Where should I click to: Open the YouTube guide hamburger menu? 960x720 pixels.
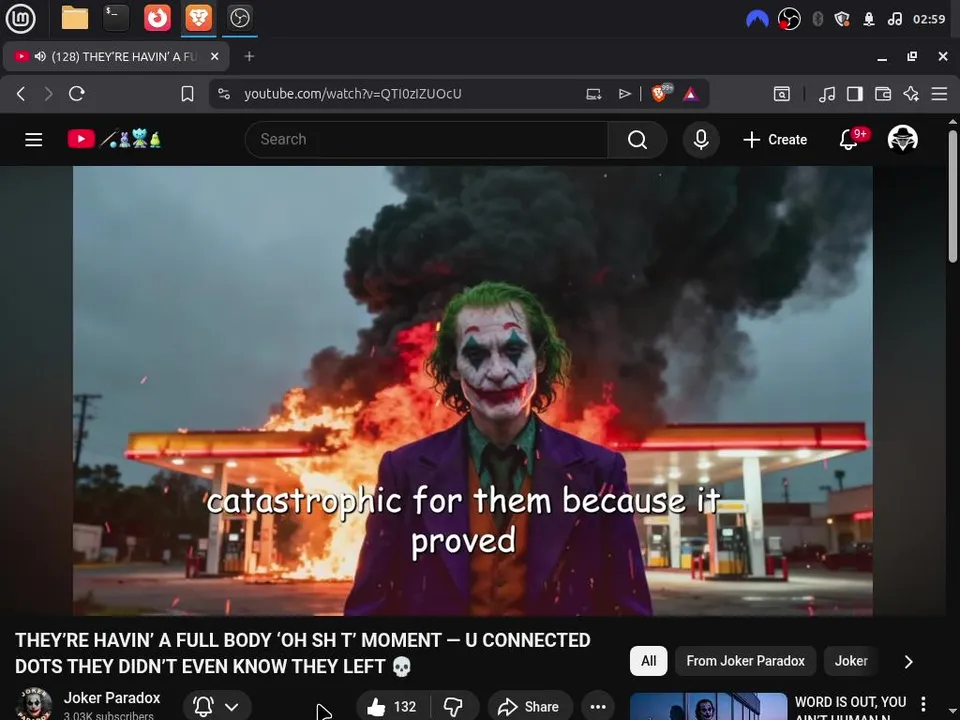pos(34,140)
